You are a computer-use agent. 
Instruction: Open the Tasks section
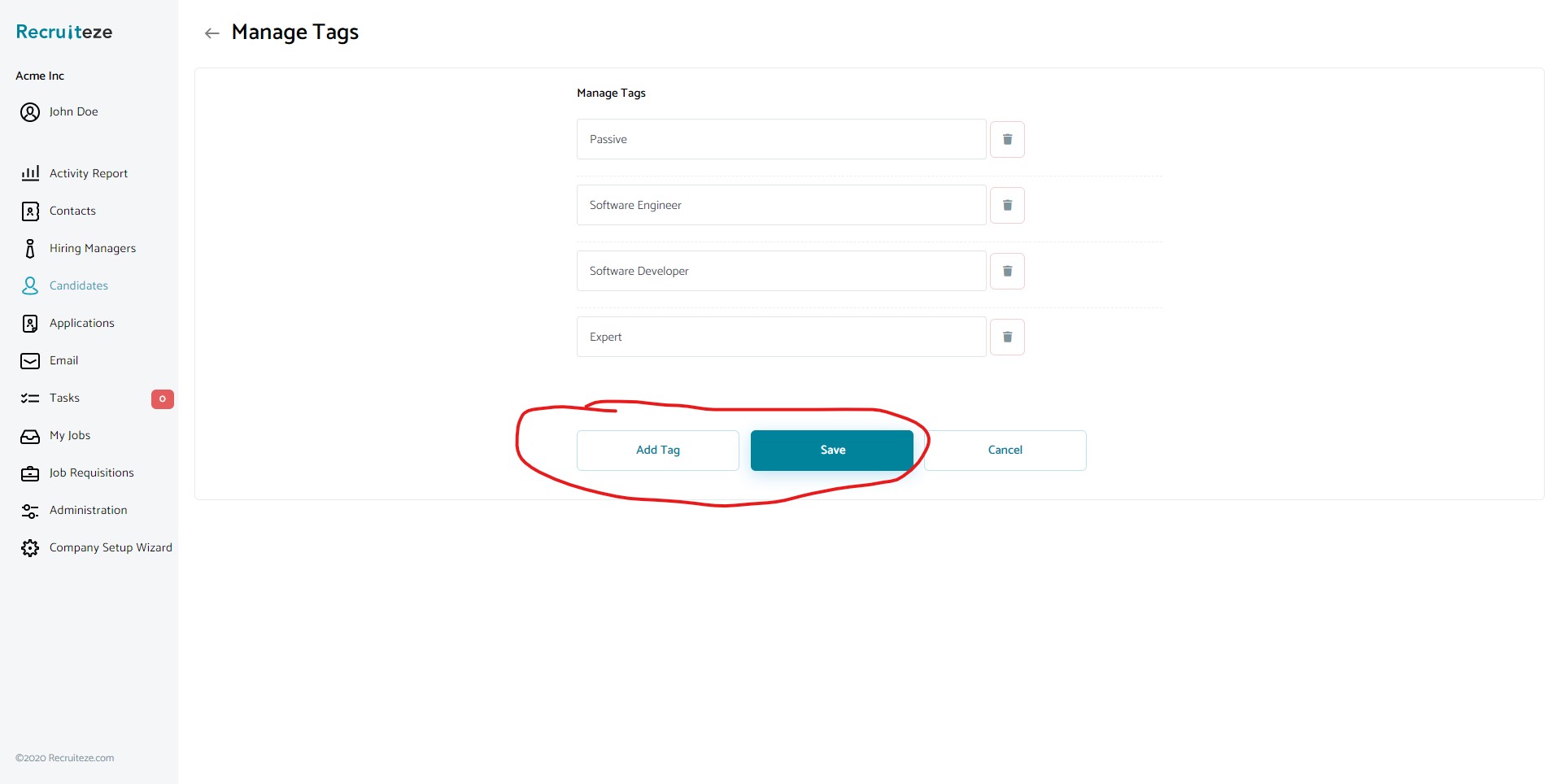pyautogui.click(x=63, y=398)
